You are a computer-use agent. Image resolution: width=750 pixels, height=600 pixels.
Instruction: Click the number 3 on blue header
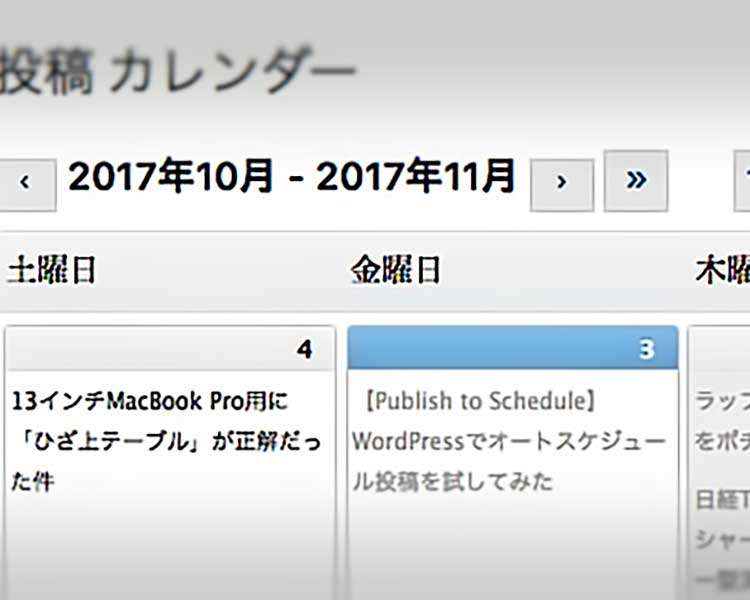(647, 349)
